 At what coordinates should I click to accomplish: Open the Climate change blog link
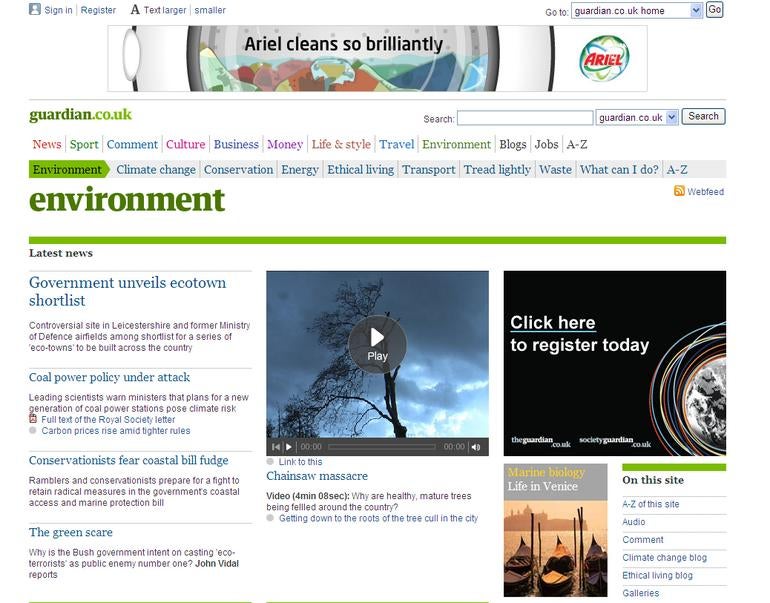coord(664,557)
